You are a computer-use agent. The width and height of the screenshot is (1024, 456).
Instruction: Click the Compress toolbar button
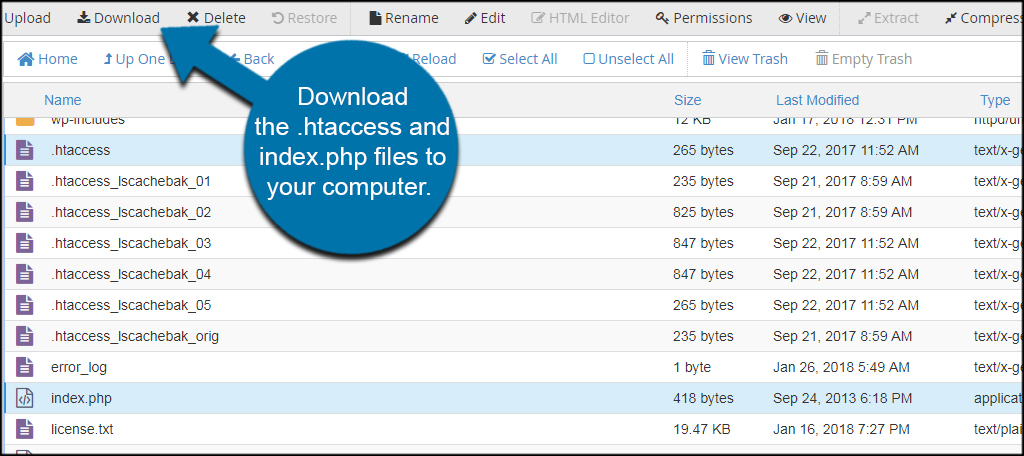point(984,18)
